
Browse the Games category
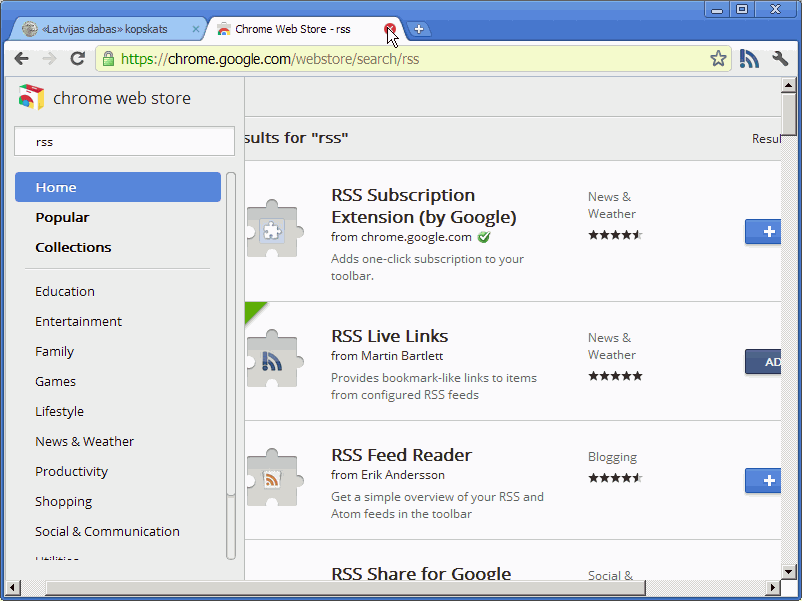point(55,382)
